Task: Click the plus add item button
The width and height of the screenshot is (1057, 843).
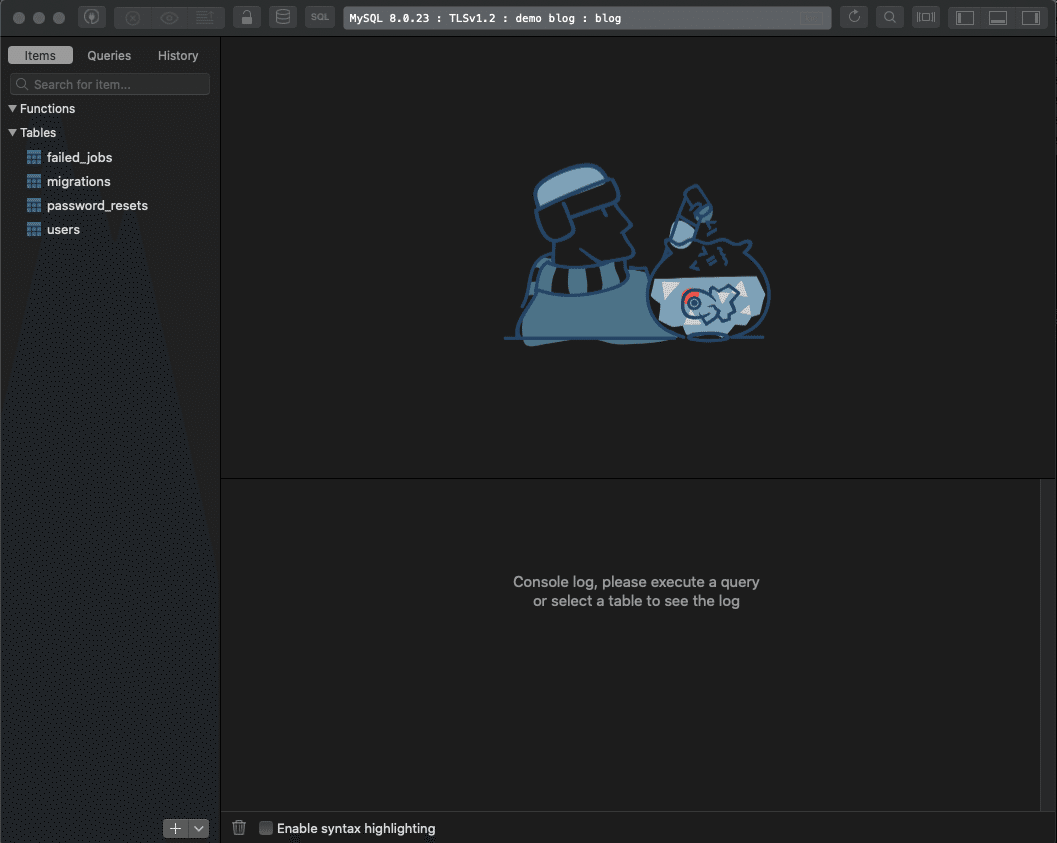Action: click(175, 828)
